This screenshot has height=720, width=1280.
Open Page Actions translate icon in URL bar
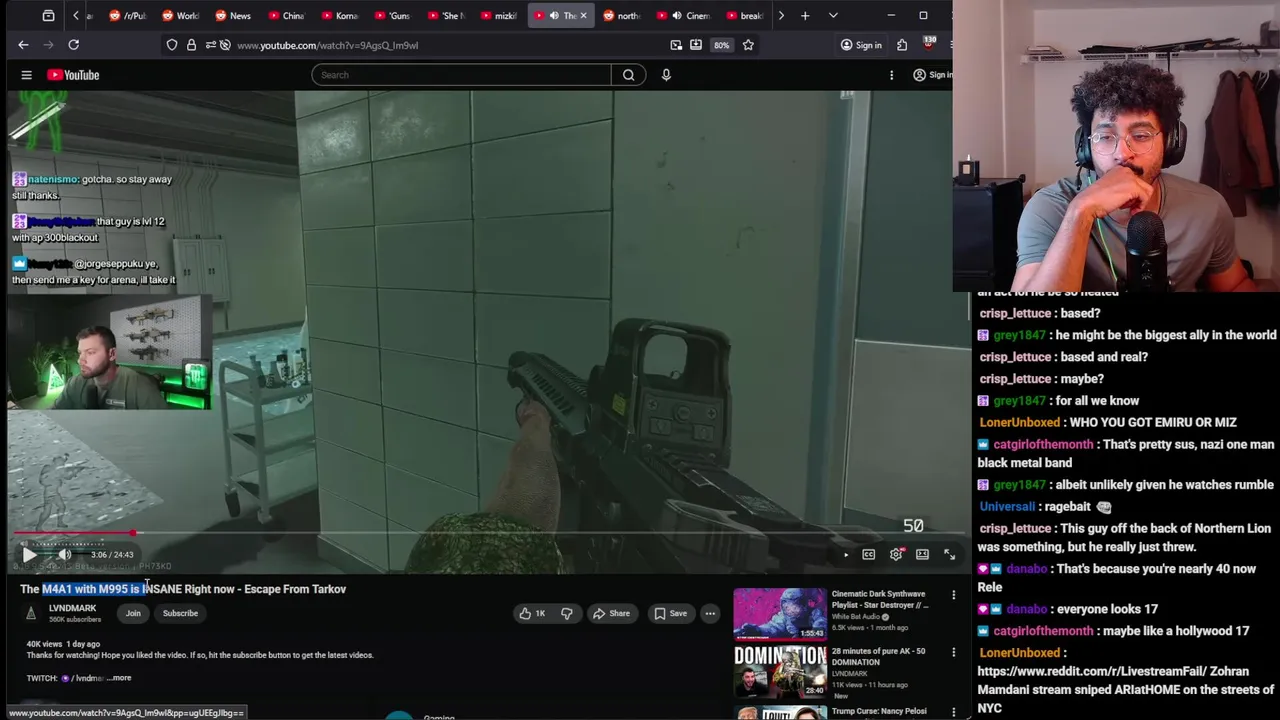[676, 45]
